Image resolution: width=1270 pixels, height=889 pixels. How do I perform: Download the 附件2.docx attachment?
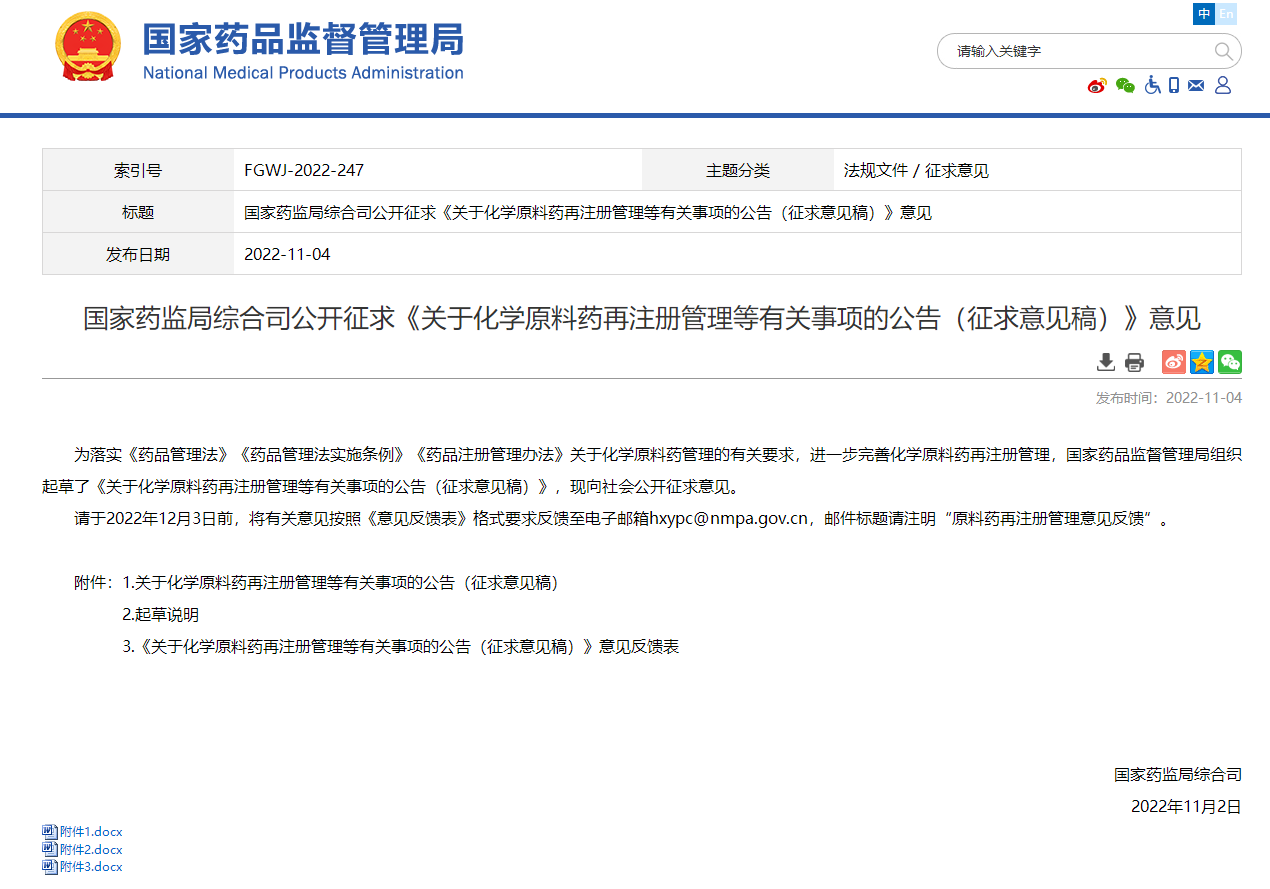point(90,849)
